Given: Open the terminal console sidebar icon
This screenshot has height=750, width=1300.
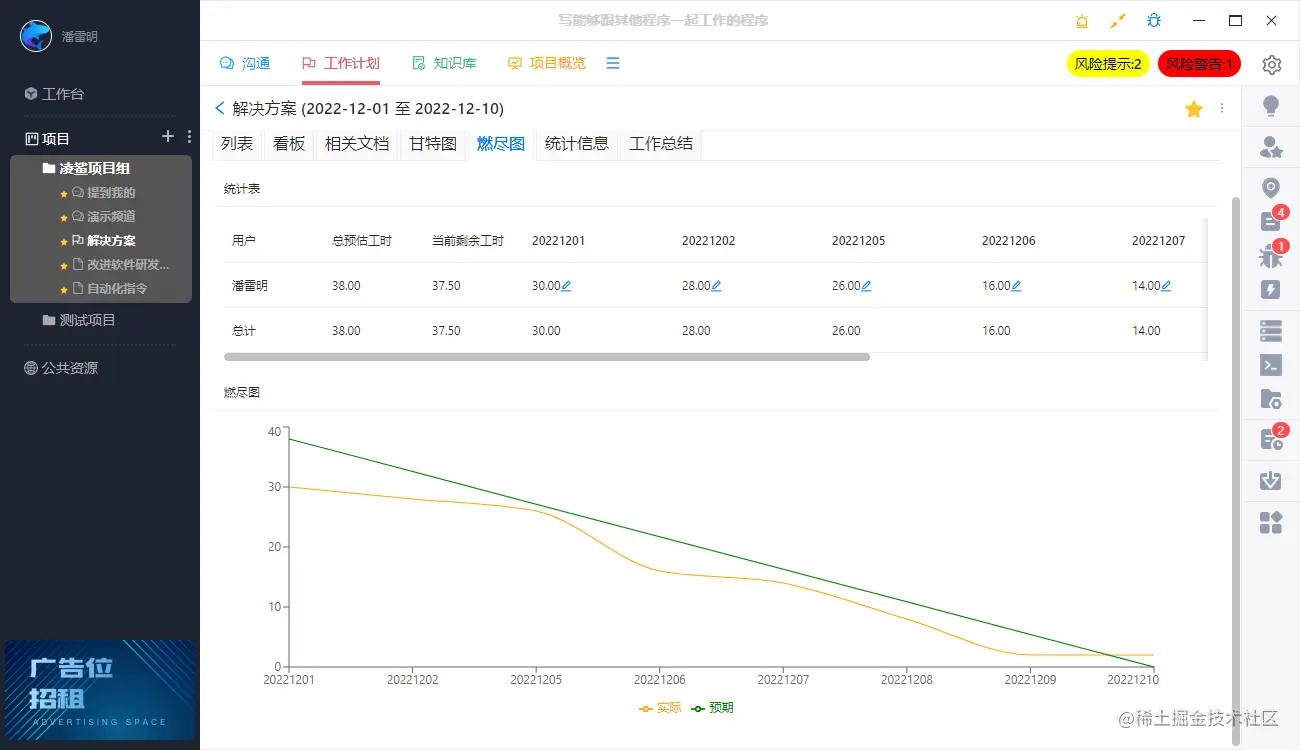Looking at the screenshot, I should coord(1271,365).
